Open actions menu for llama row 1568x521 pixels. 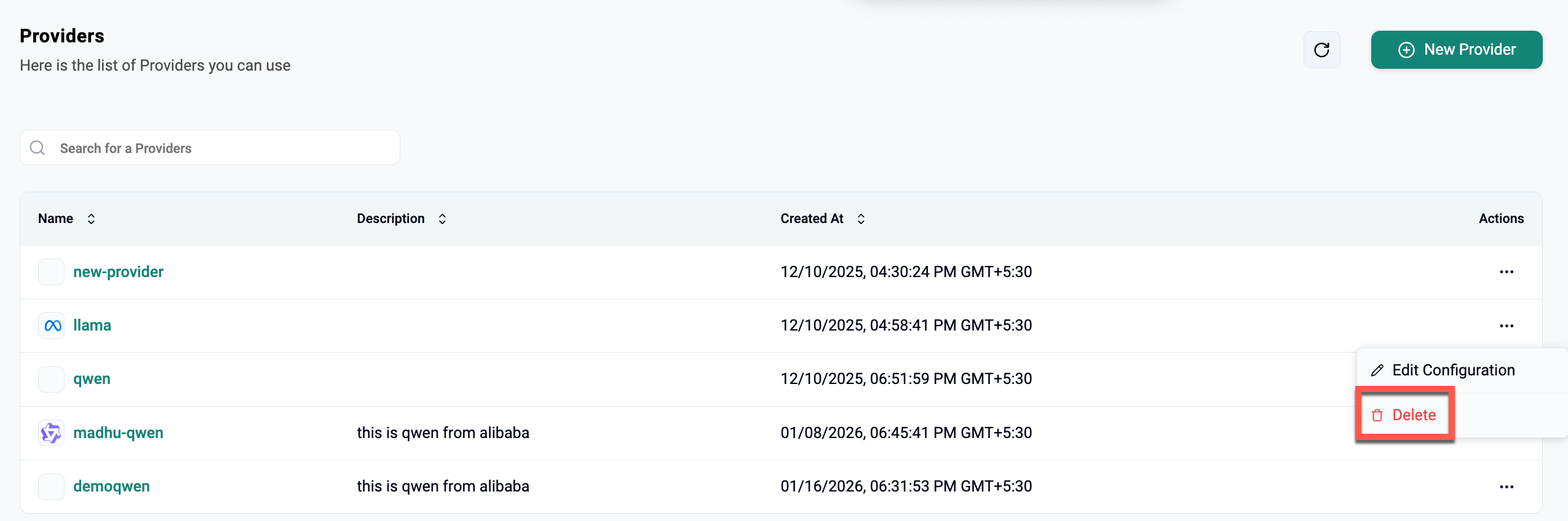(x=1506, y=326)
